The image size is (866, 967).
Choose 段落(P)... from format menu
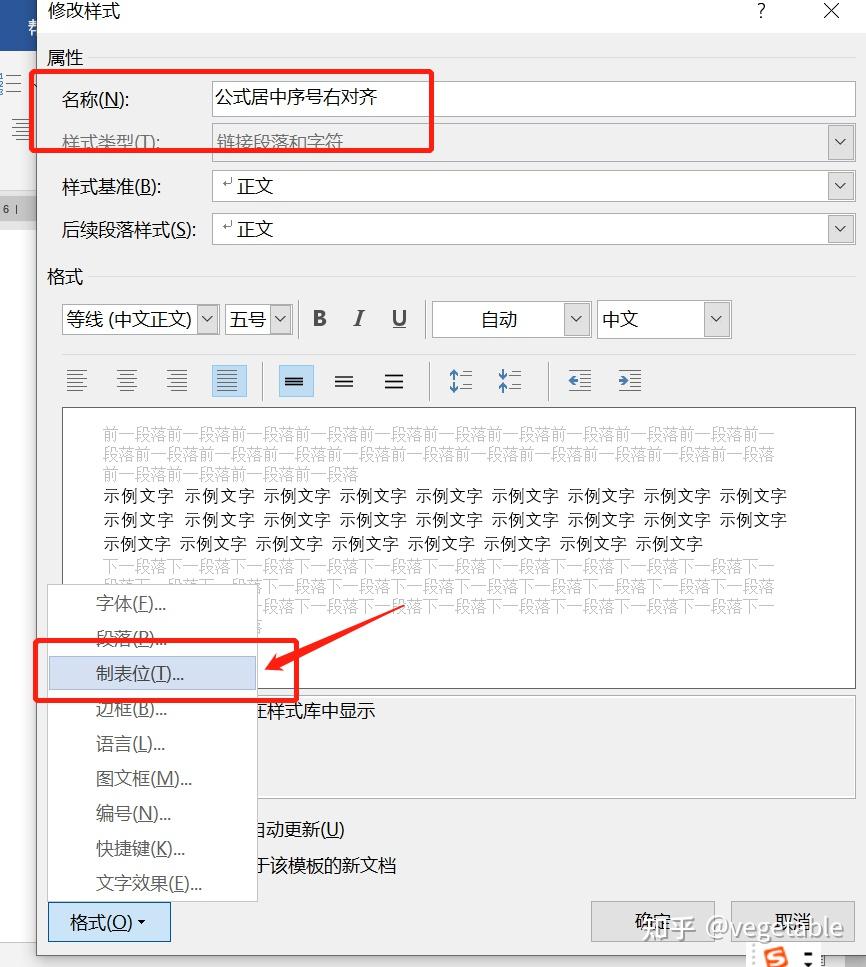[152, 638]
